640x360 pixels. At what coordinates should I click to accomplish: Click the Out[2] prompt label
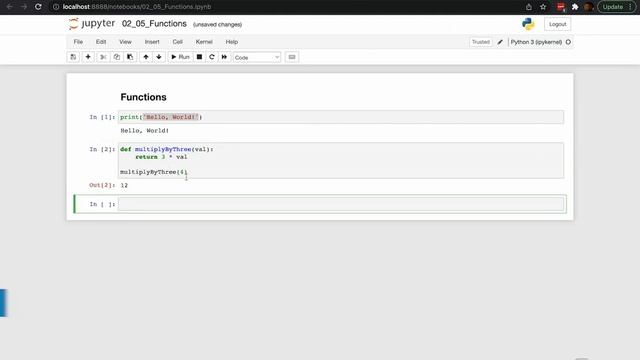(102, 185)
